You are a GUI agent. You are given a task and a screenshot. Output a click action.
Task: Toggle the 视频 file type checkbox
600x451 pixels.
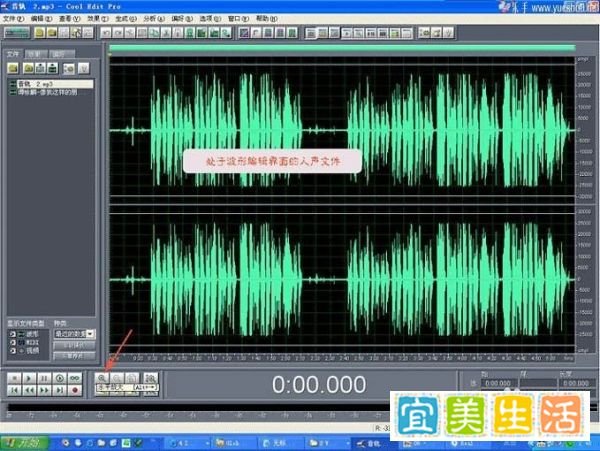pos(13,351)
